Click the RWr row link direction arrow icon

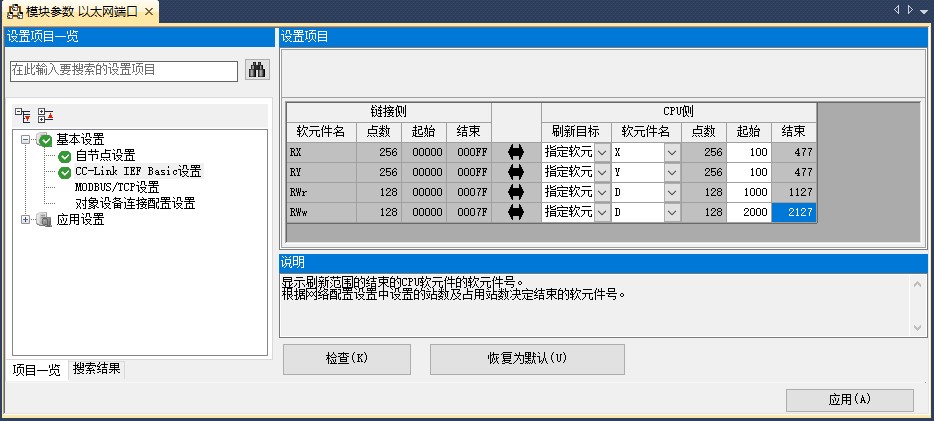(516, 192)
